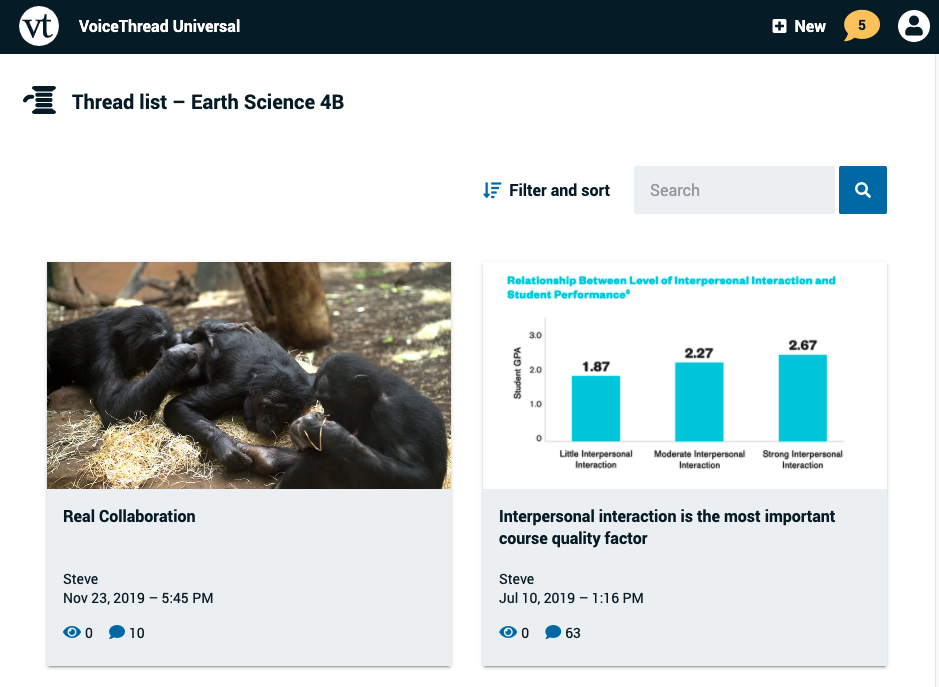Click the Filter and sort icon

(492, 190)
